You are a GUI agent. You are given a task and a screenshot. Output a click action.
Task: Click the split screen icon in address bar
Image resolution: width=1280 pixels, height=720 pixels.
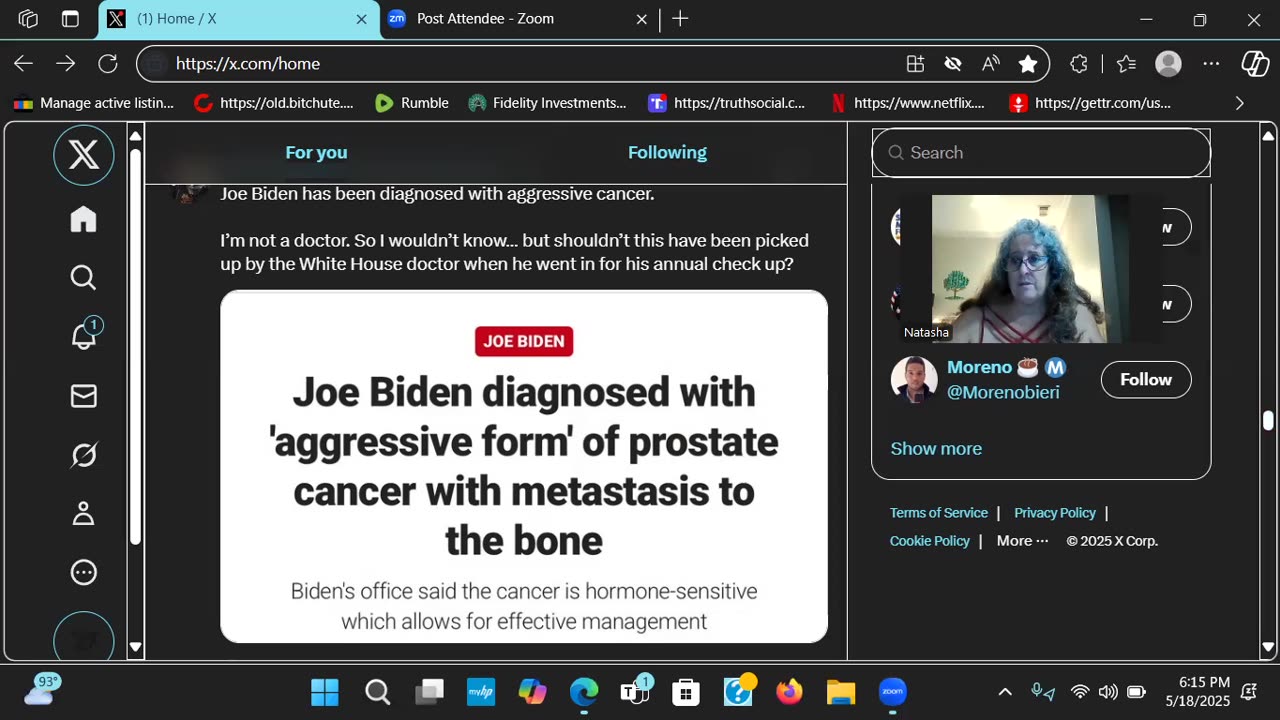[915, 64]
